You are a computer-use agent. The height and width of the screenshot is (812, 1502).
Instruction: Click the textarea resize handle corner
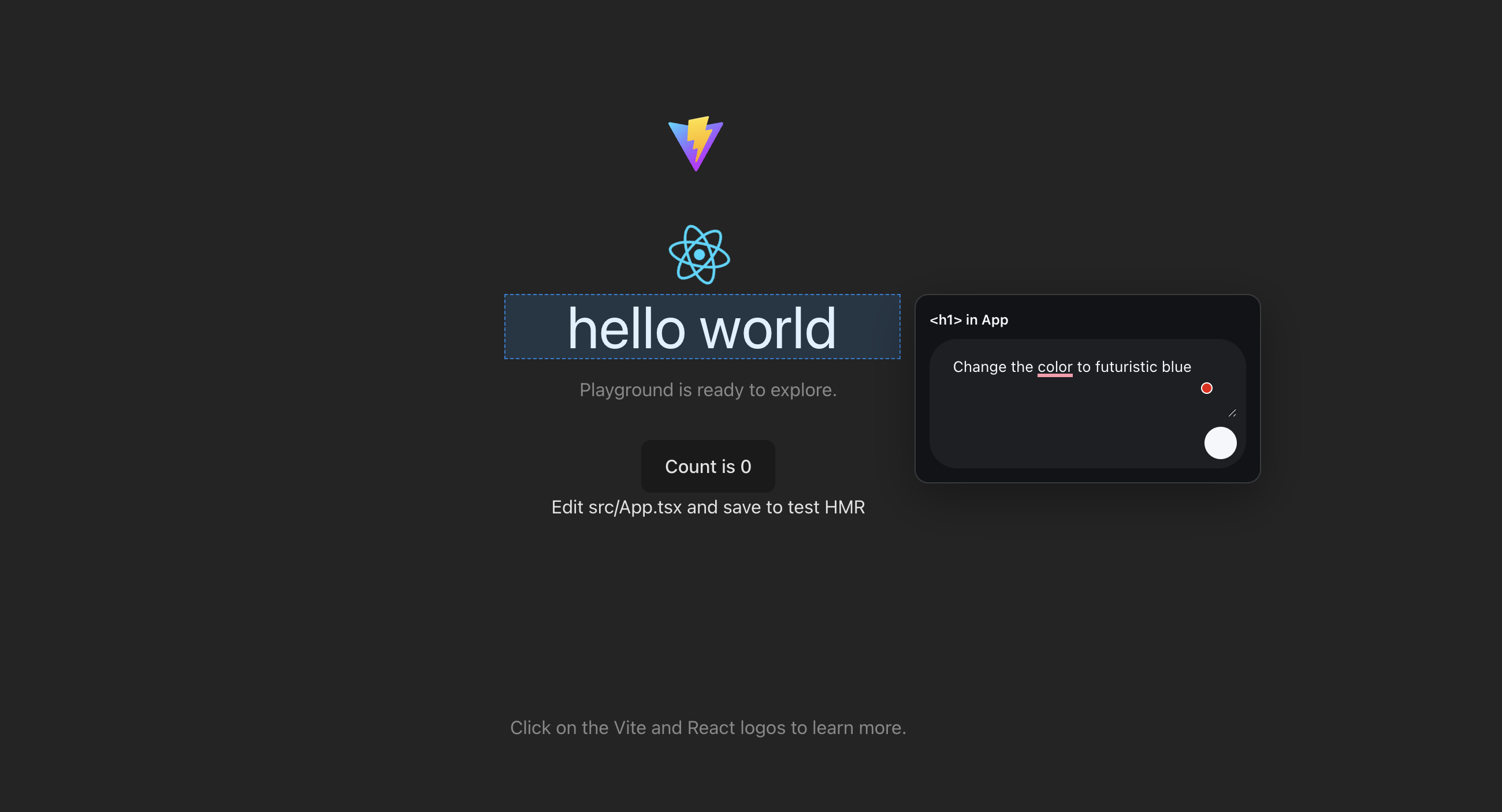[1232, 414]
